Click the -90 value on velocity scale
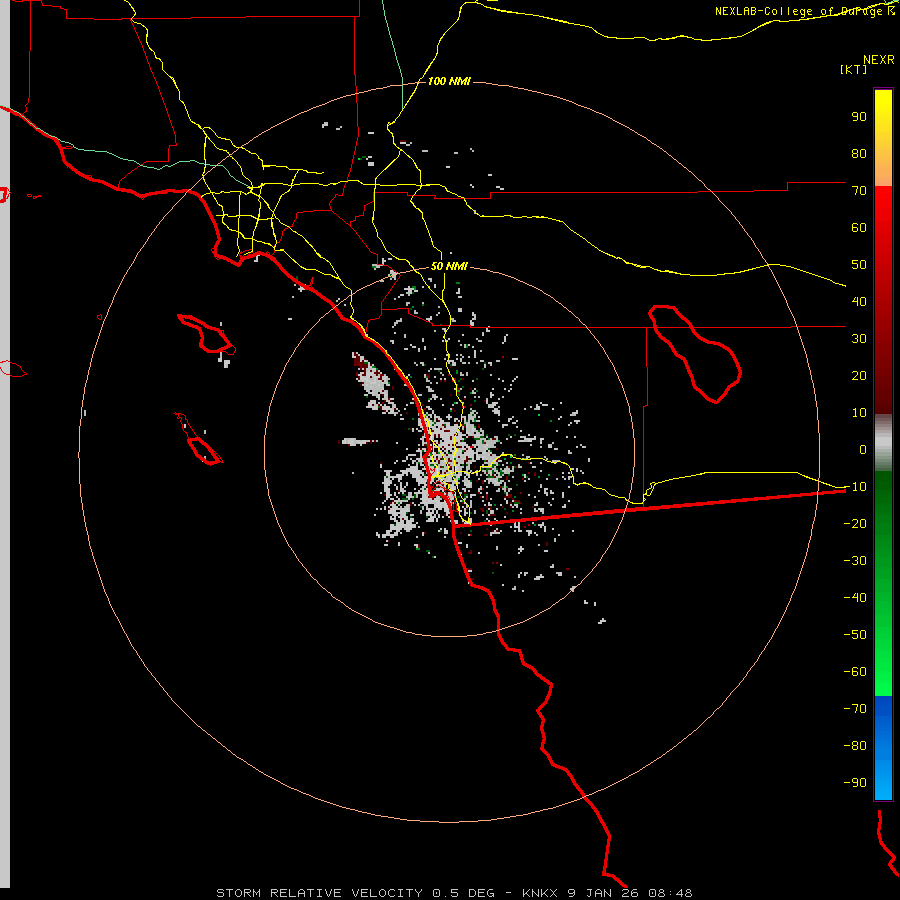Viewport: 900px width, 900px height. (x=855, y=782)
